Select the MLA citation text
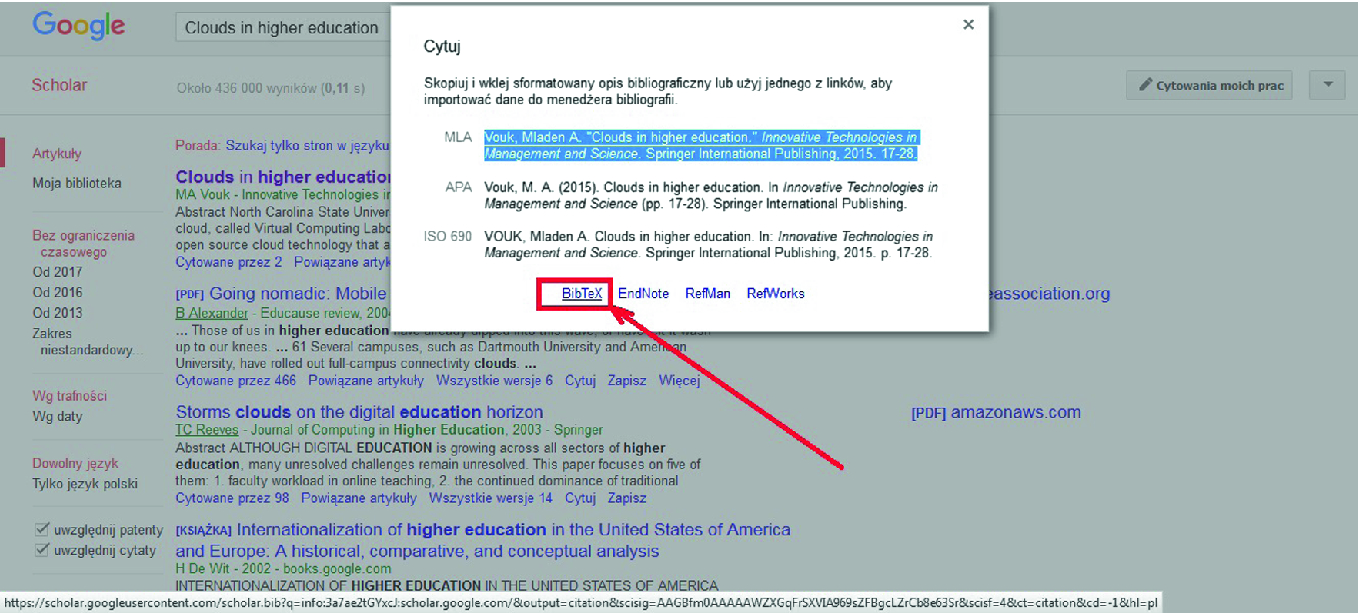1358x613 pixels. pyautogui.click(x=701, y=145)
